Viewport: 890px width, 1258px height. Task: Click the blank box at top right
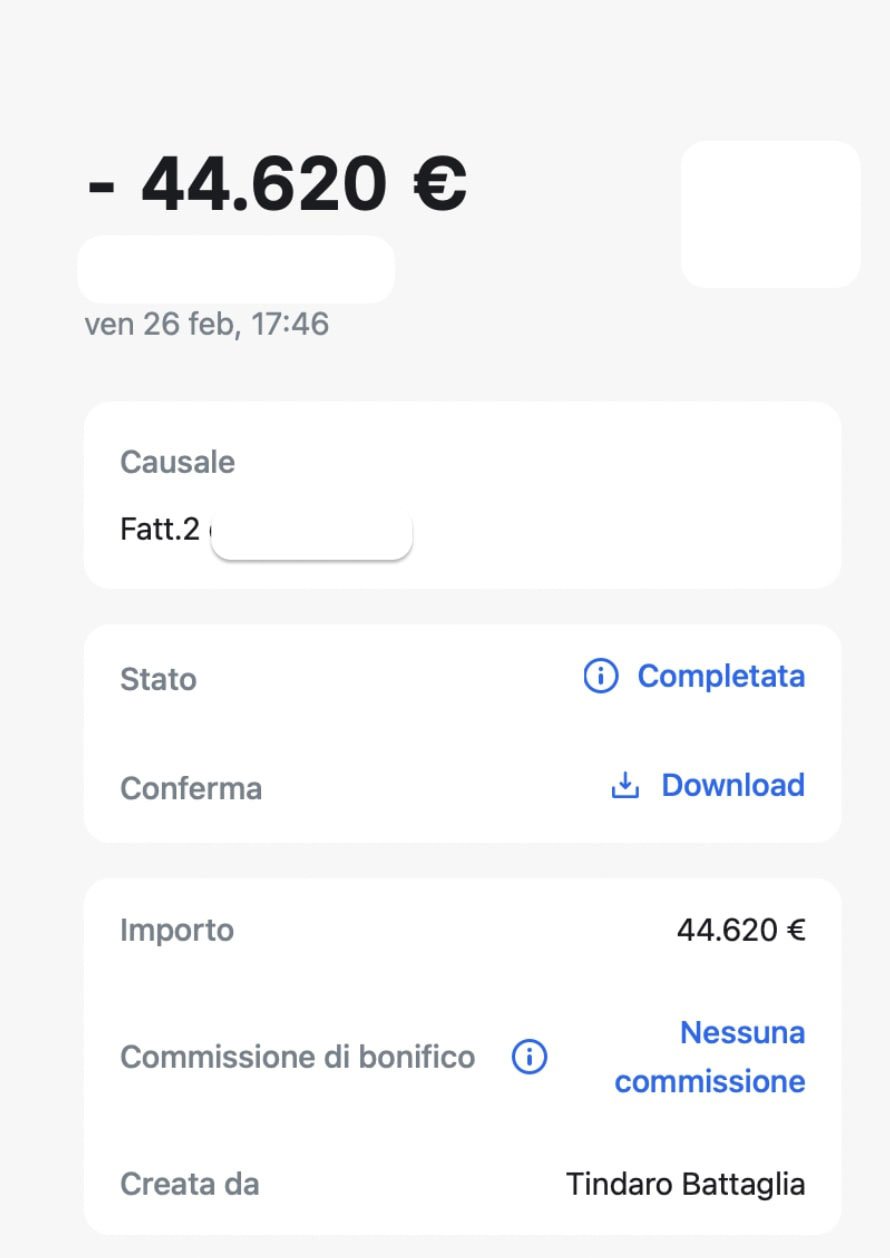point(770,214)
